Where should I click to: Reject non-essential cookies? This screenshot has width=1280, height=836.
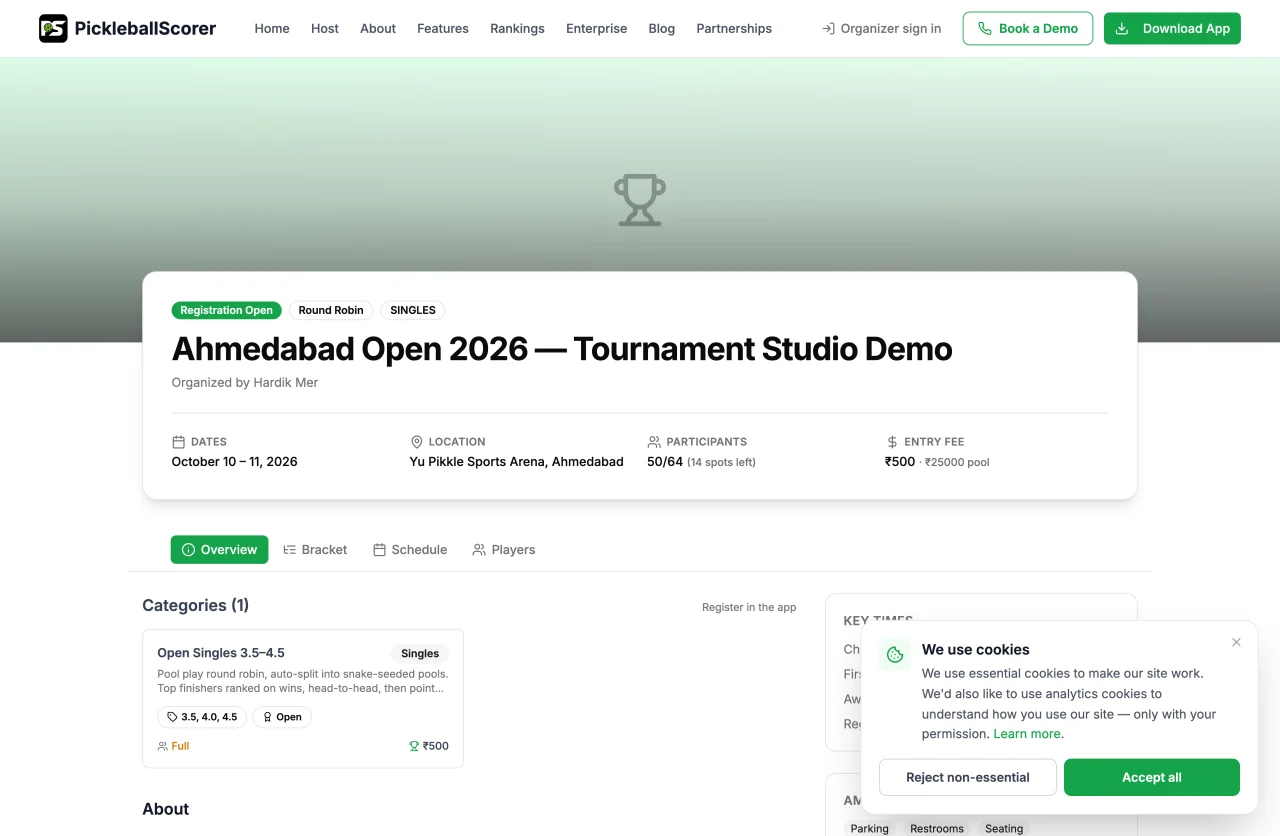[x=968, y=777]
